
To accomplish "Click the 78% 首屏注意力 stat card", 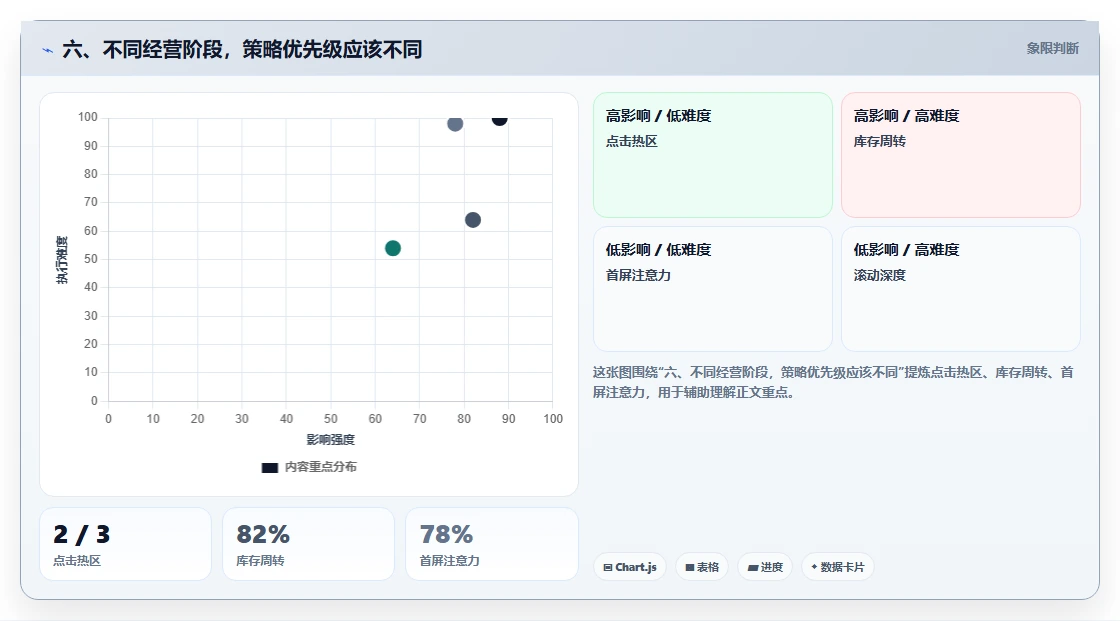I will point(491,544).
